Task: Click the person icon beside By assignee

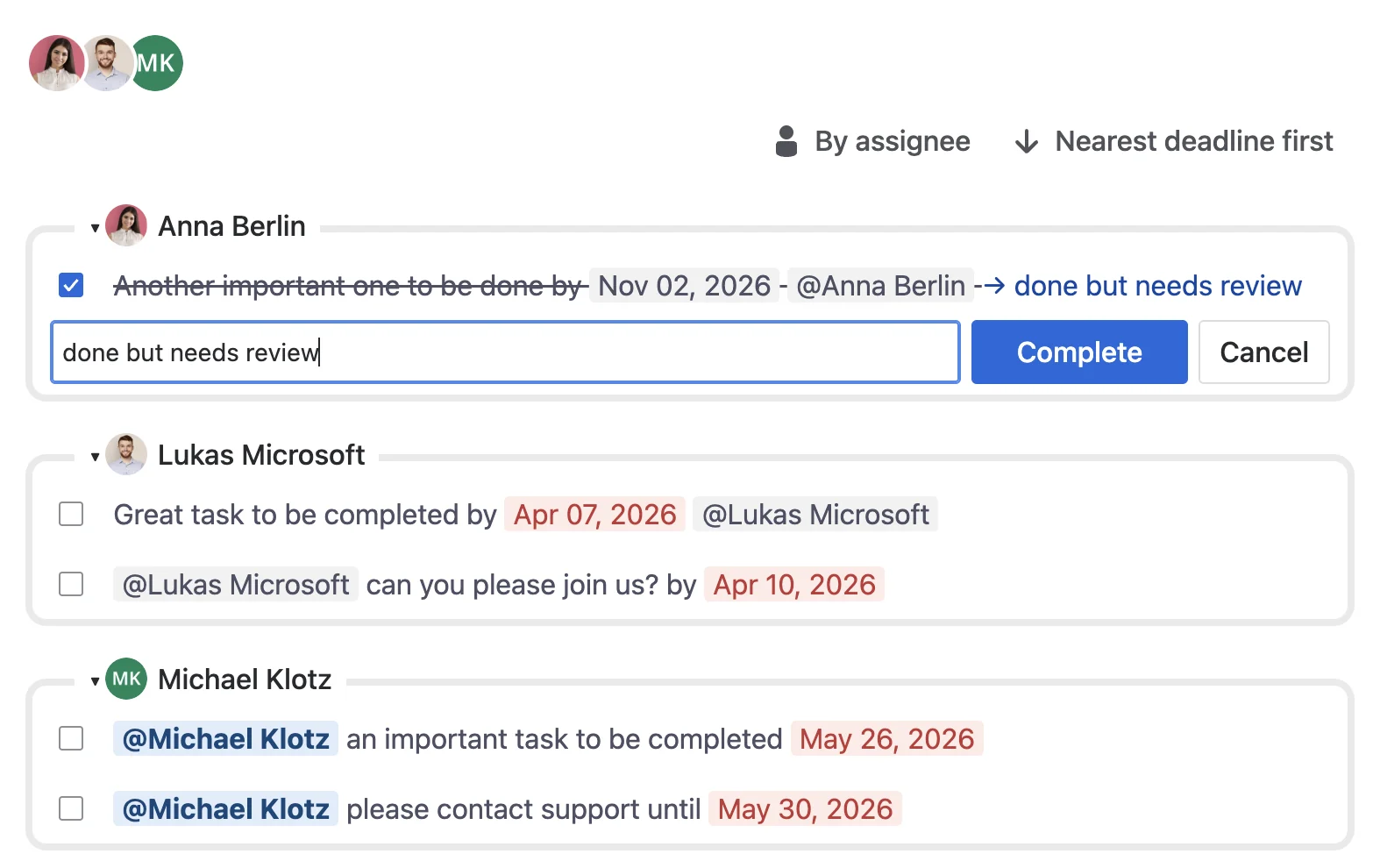Action: [x=786, y=141]
